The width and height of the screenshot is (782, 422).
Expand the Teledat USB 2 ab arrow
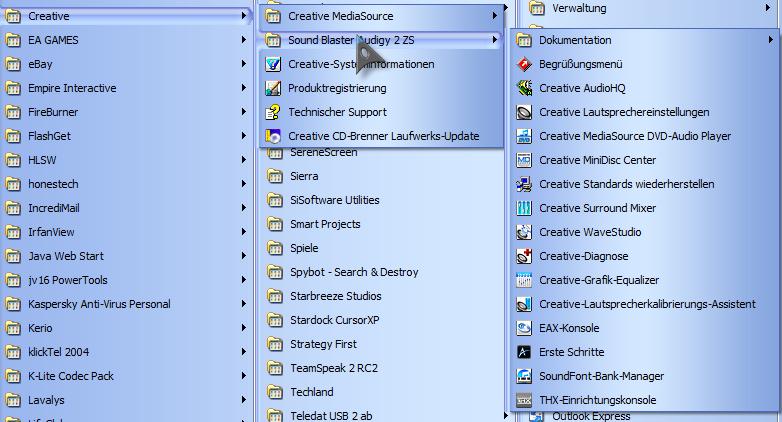point(506,416)
